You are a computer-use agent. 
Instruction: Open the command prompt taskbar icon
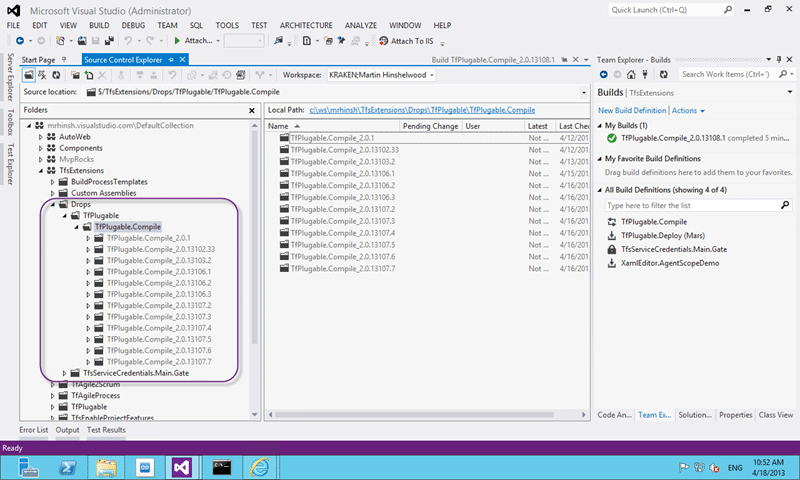pyautogui.click(x=221, y=467)
